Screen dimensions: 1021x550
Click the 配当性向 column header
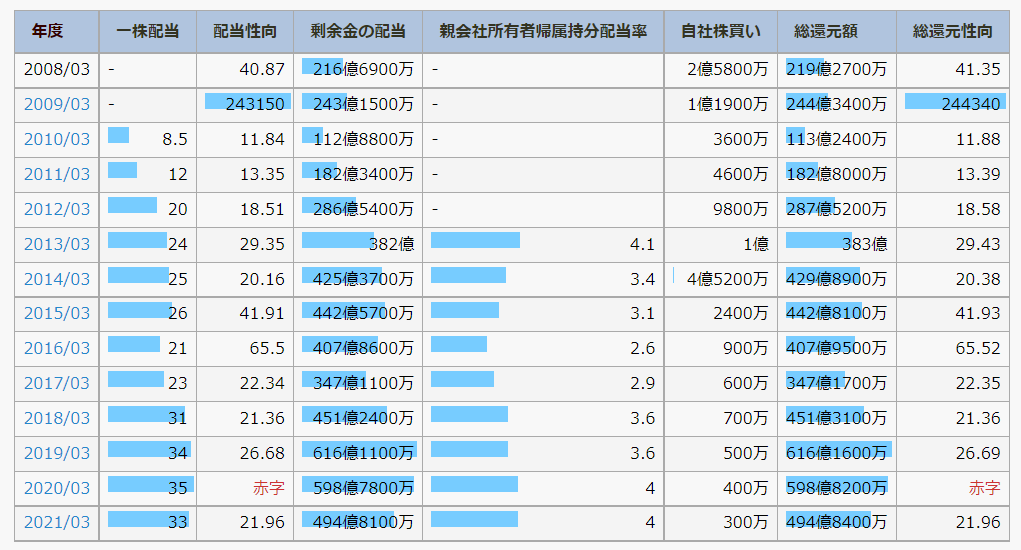245,31
